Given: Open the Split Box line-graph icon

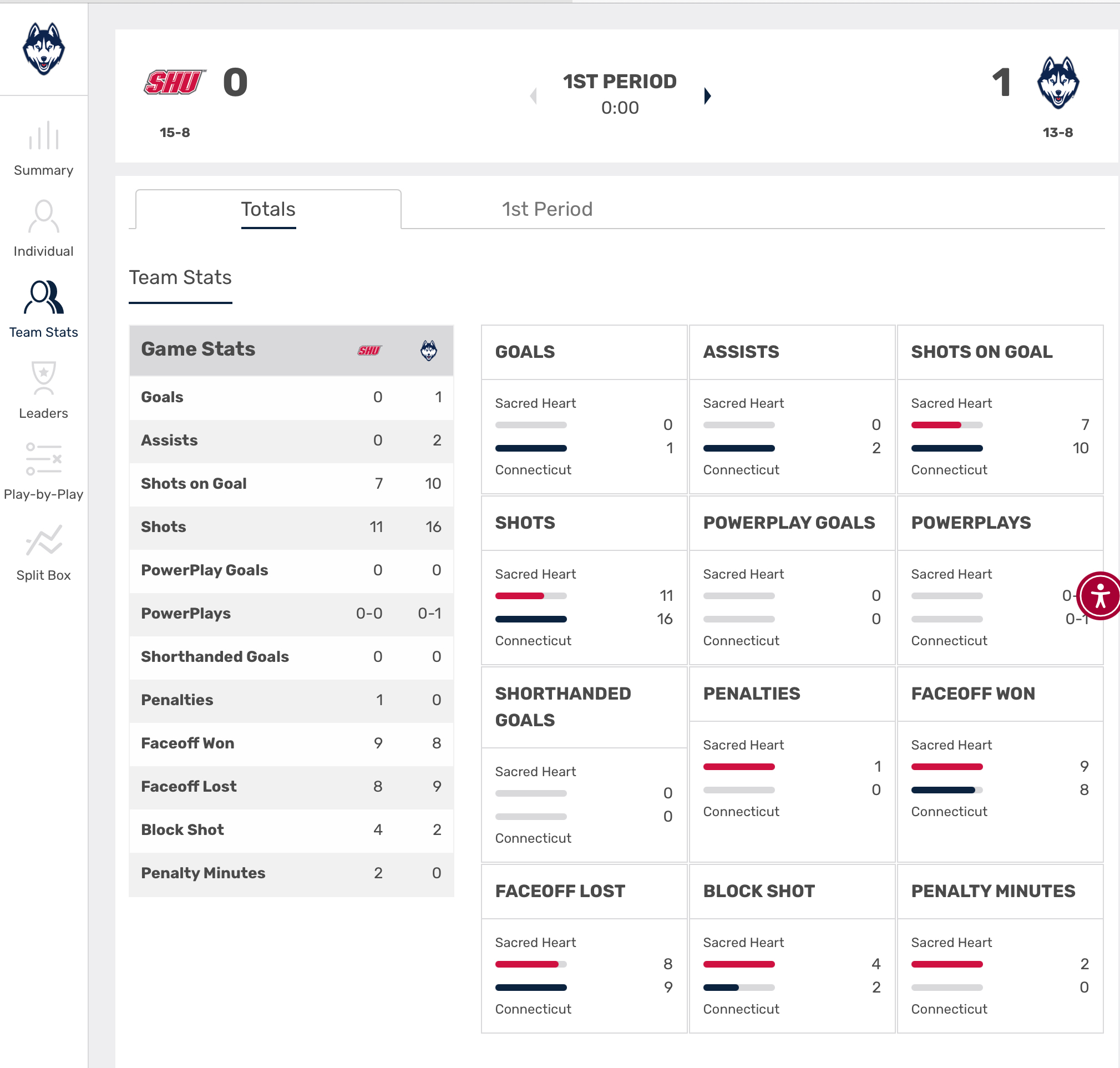Looking at the screenshot, I should pos(44,540).
